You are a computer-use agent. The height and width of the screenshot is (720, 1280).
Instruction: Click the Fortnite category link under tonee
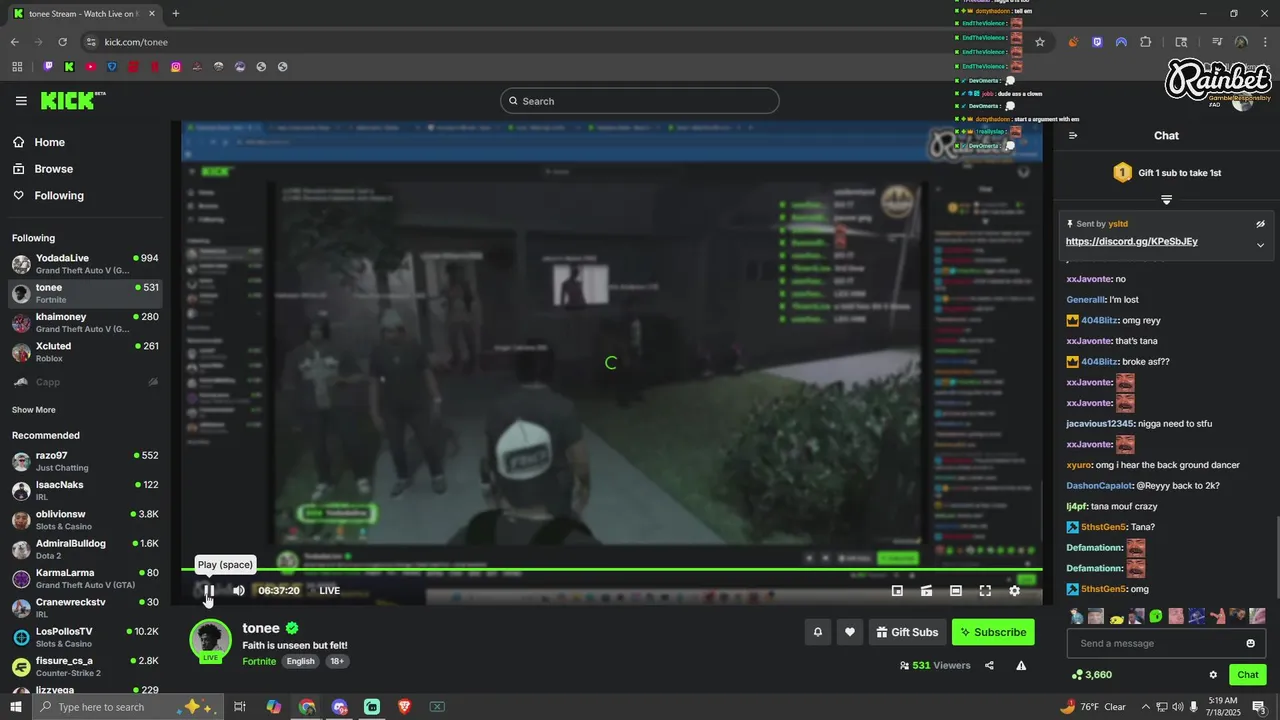[x=259, y=662]
